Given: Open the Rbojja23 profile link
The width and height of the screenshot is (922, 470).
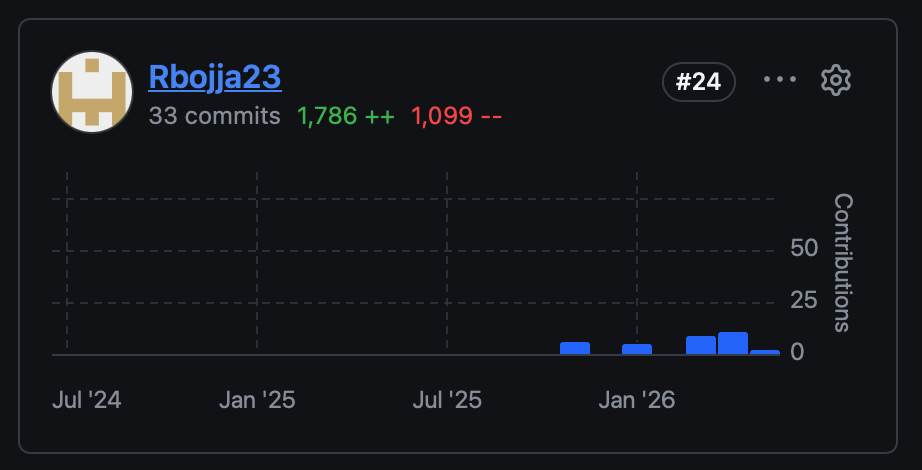Looking at the screenshot, I should click(215, 78).
